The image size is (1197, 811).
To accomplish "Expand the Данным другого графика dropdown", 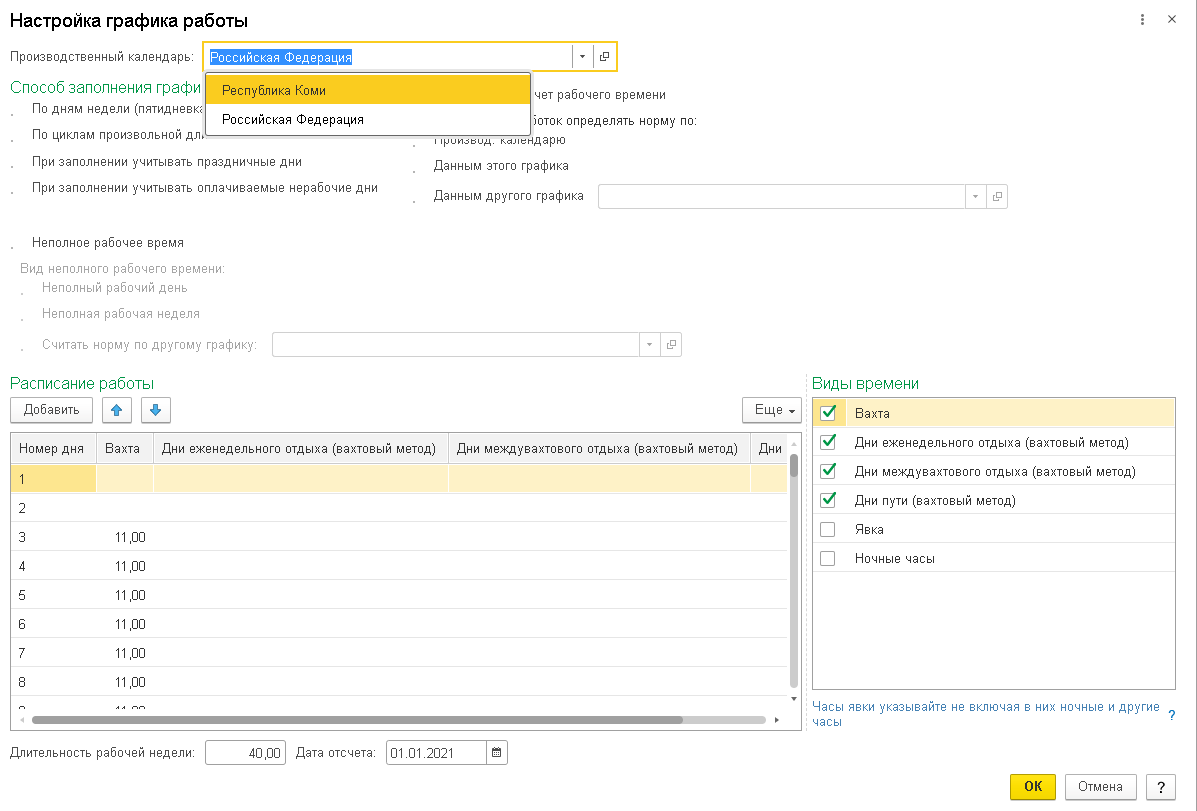I will point(975,197).
